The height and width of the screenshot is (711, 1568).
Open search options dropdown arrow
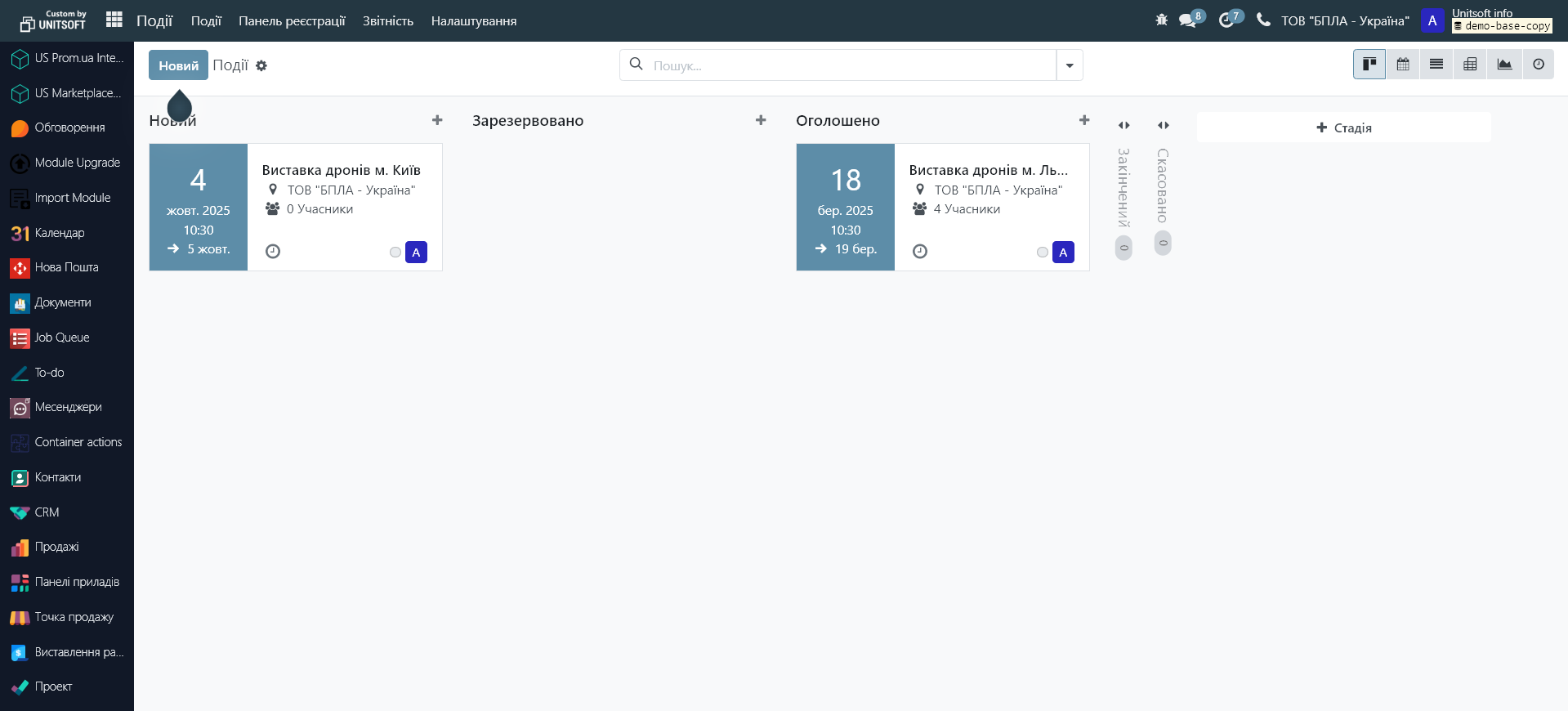tap(1070, 65)
